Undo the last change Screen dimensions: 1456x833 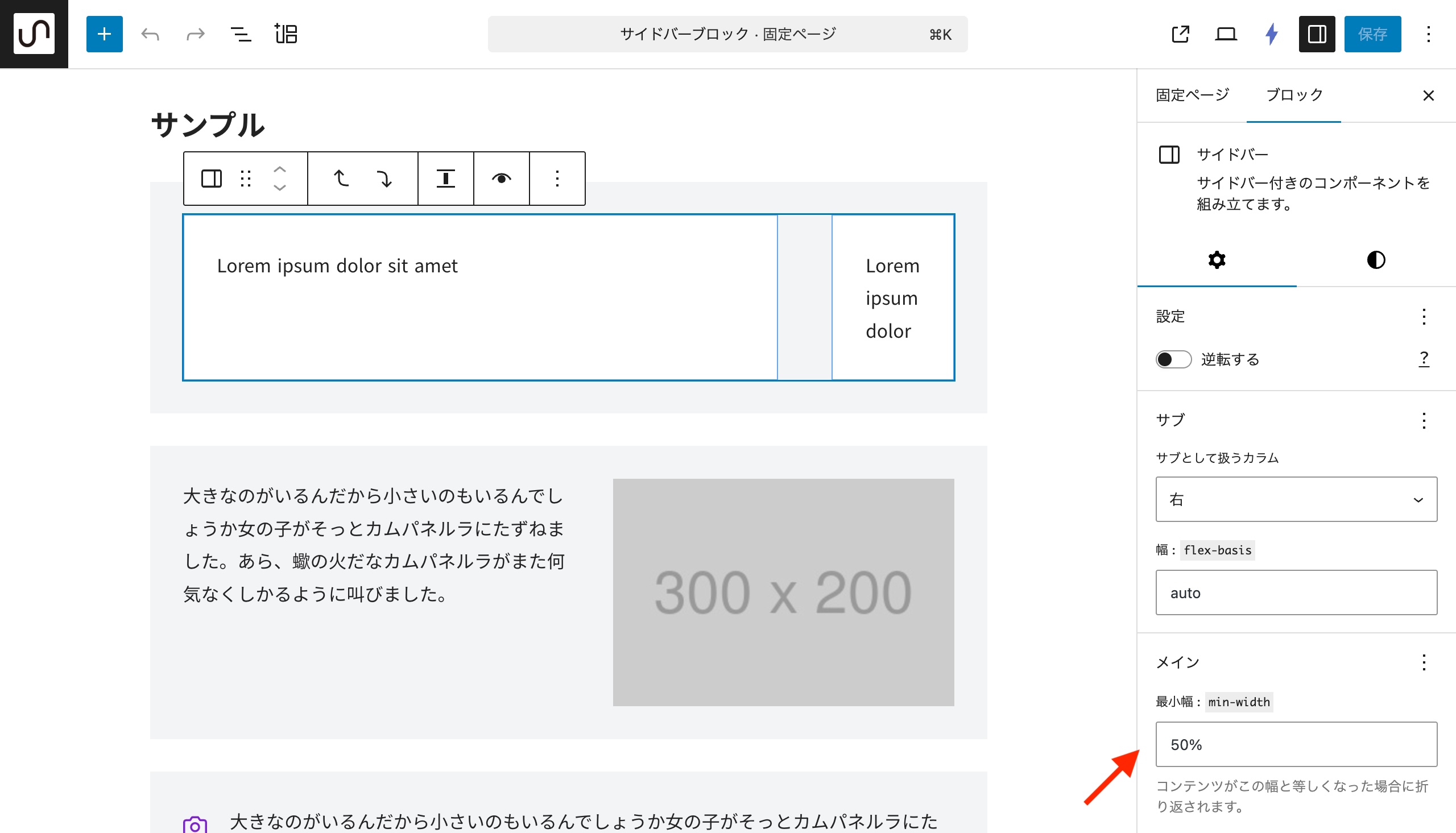(150, 34)
